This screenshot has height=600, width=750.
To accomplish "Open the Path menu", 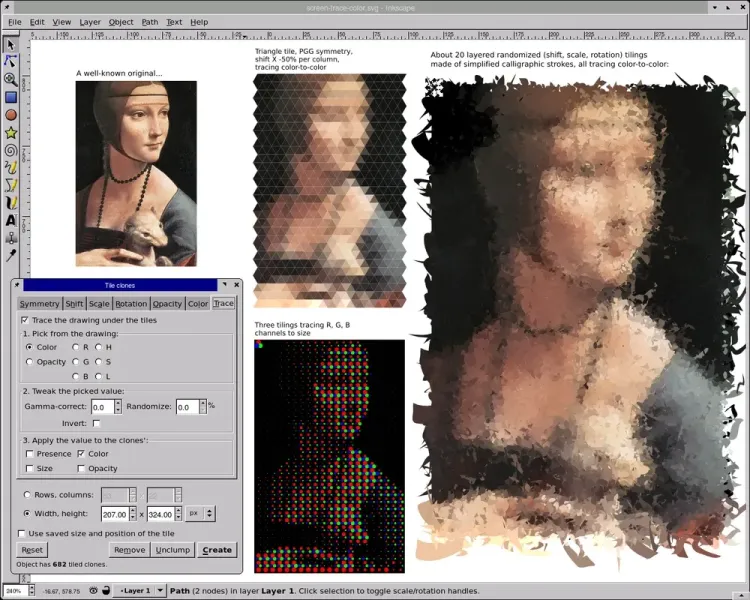I will coord(150,22).
